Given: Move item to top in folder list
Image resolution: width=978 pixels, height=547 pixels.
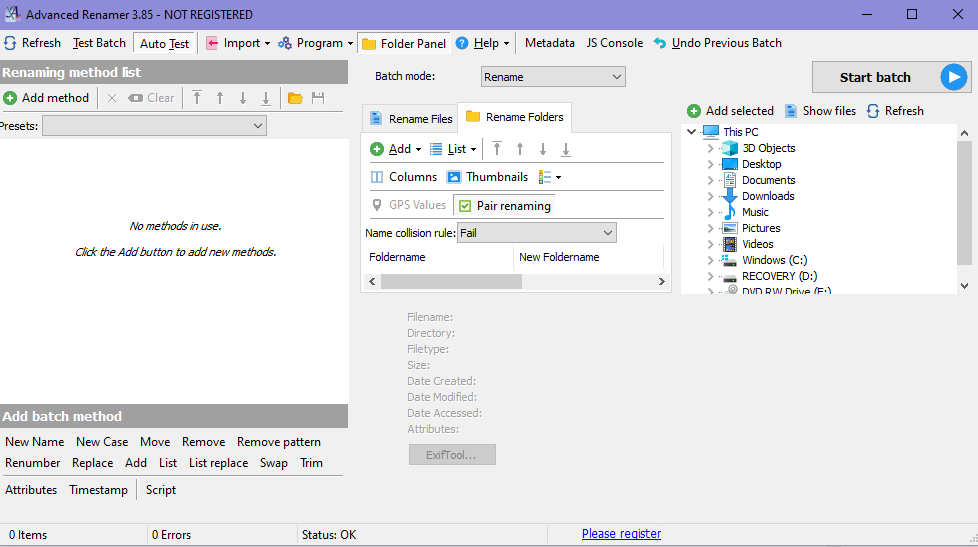Looking at the screenshot, I should [496, 149].
